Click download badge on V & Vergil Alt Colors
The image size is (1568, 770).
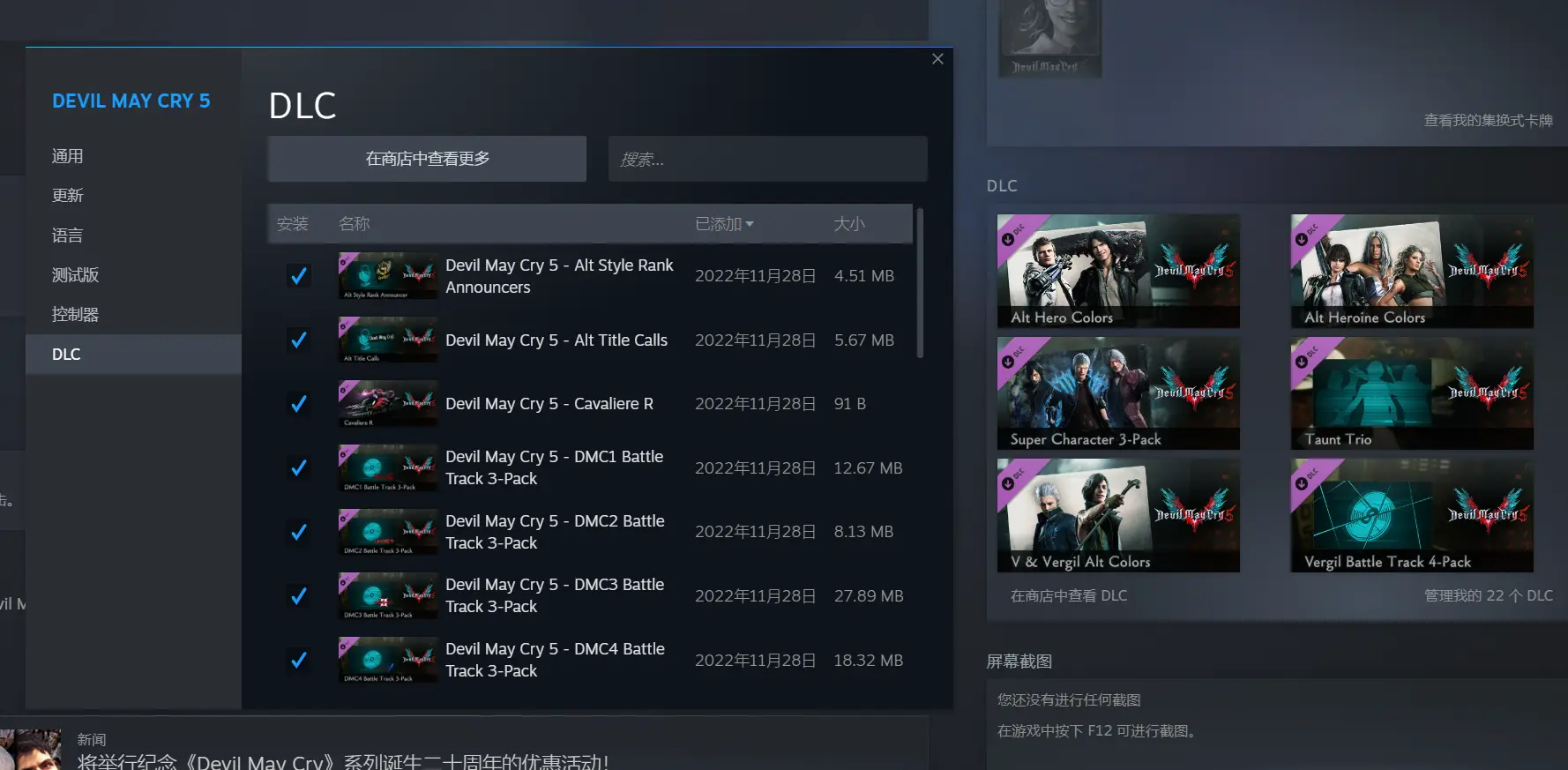(x=1007, y=483)
